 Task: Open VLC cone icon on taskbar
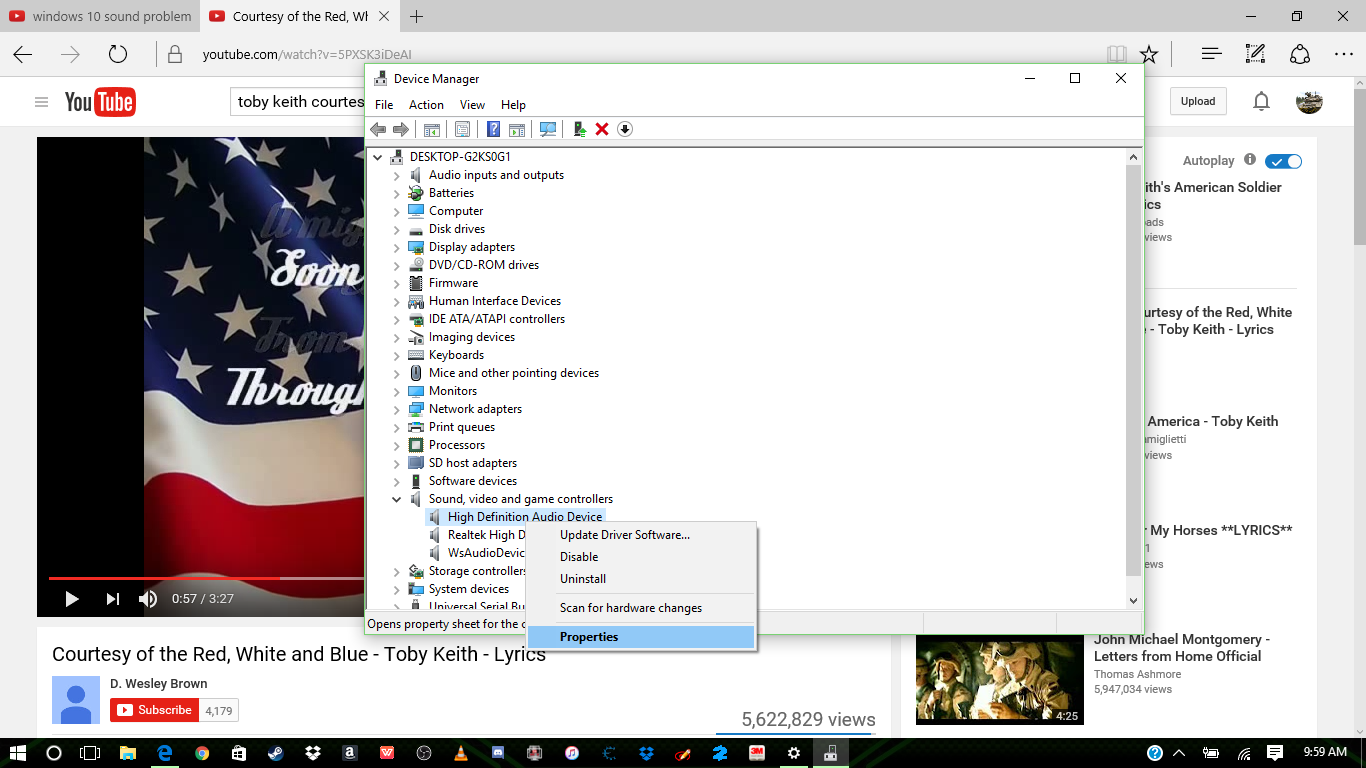[460, 753]
